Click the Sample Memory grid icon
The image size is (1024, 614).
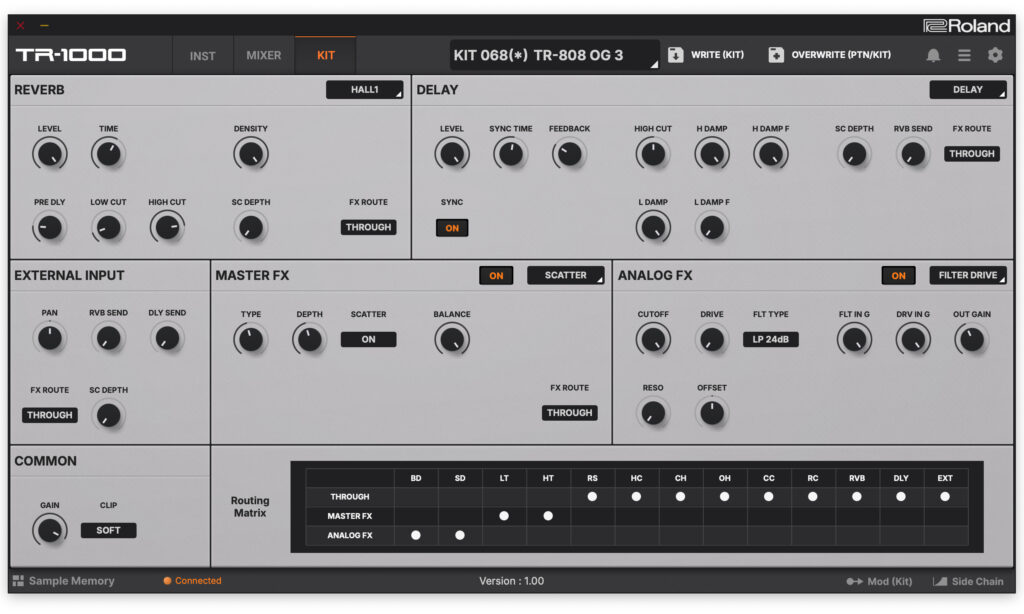click(x=18, y=581)
